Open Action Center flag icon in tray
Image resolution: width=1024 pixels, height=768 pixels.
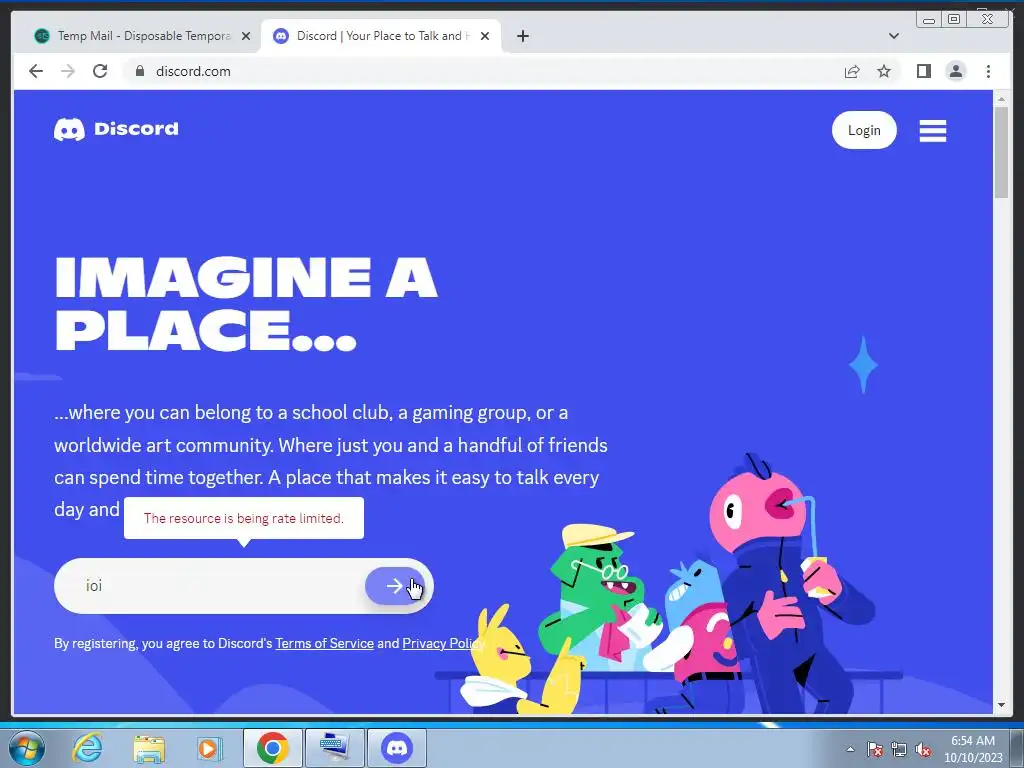coord(875,749)
